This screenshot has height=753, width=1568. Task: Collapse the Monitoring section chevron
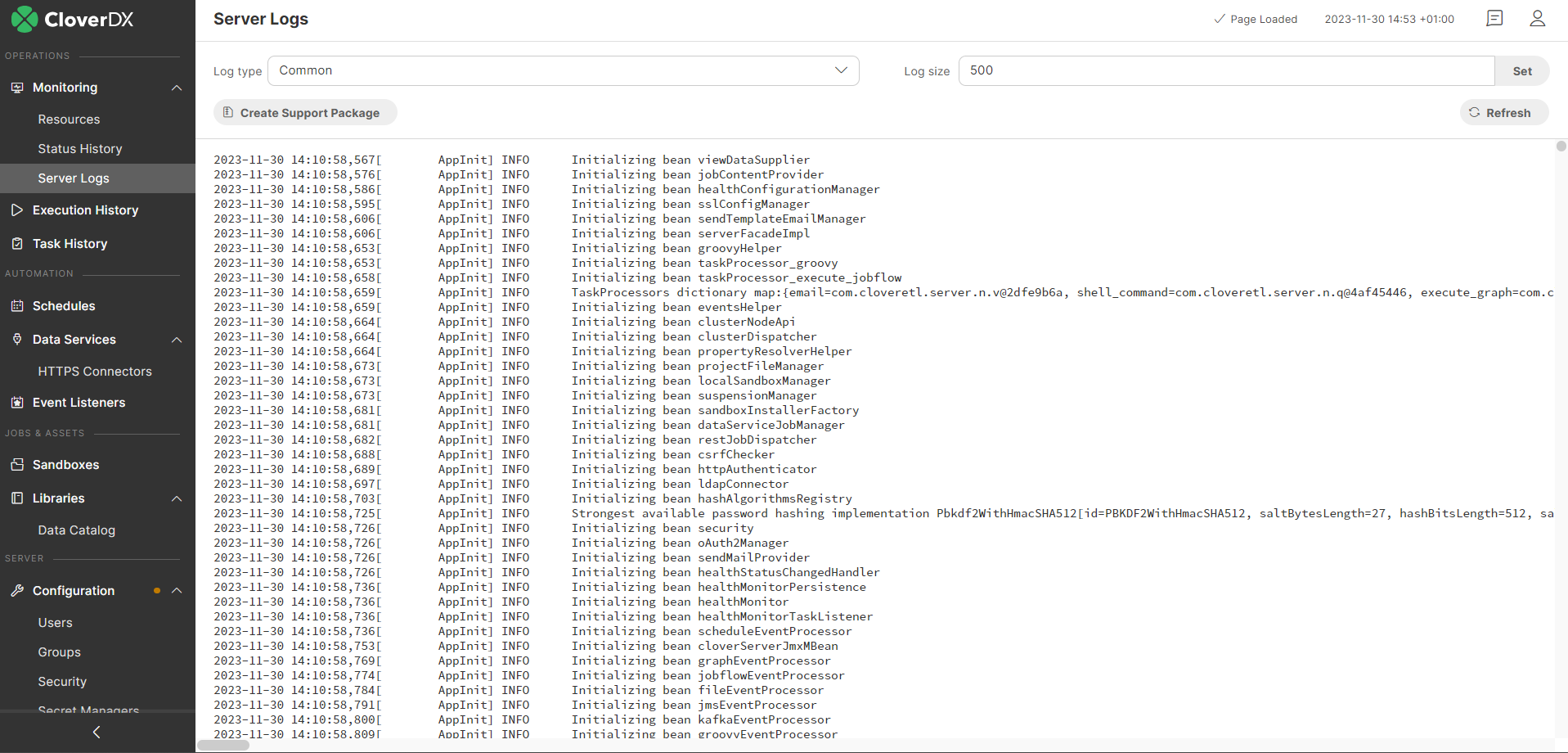(x=177, y=88)
